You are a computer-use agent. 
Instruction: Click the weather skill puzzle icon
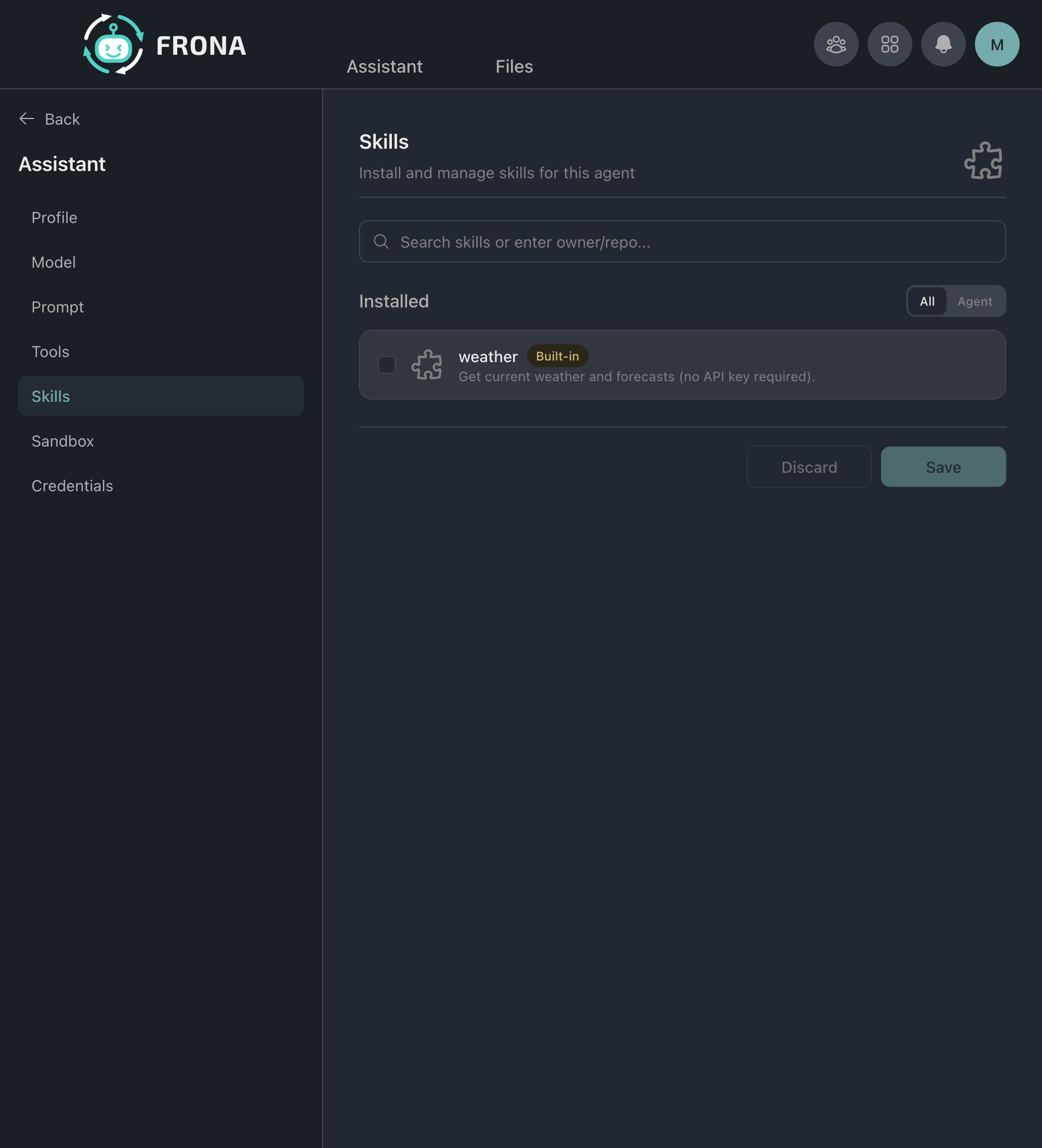coord(427,364)
